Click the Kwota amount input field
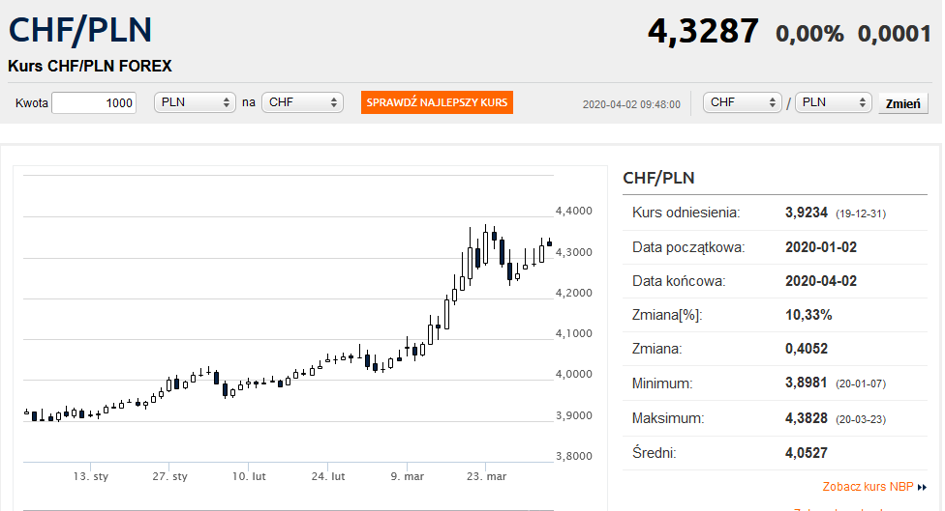 (x=93, y=103)
